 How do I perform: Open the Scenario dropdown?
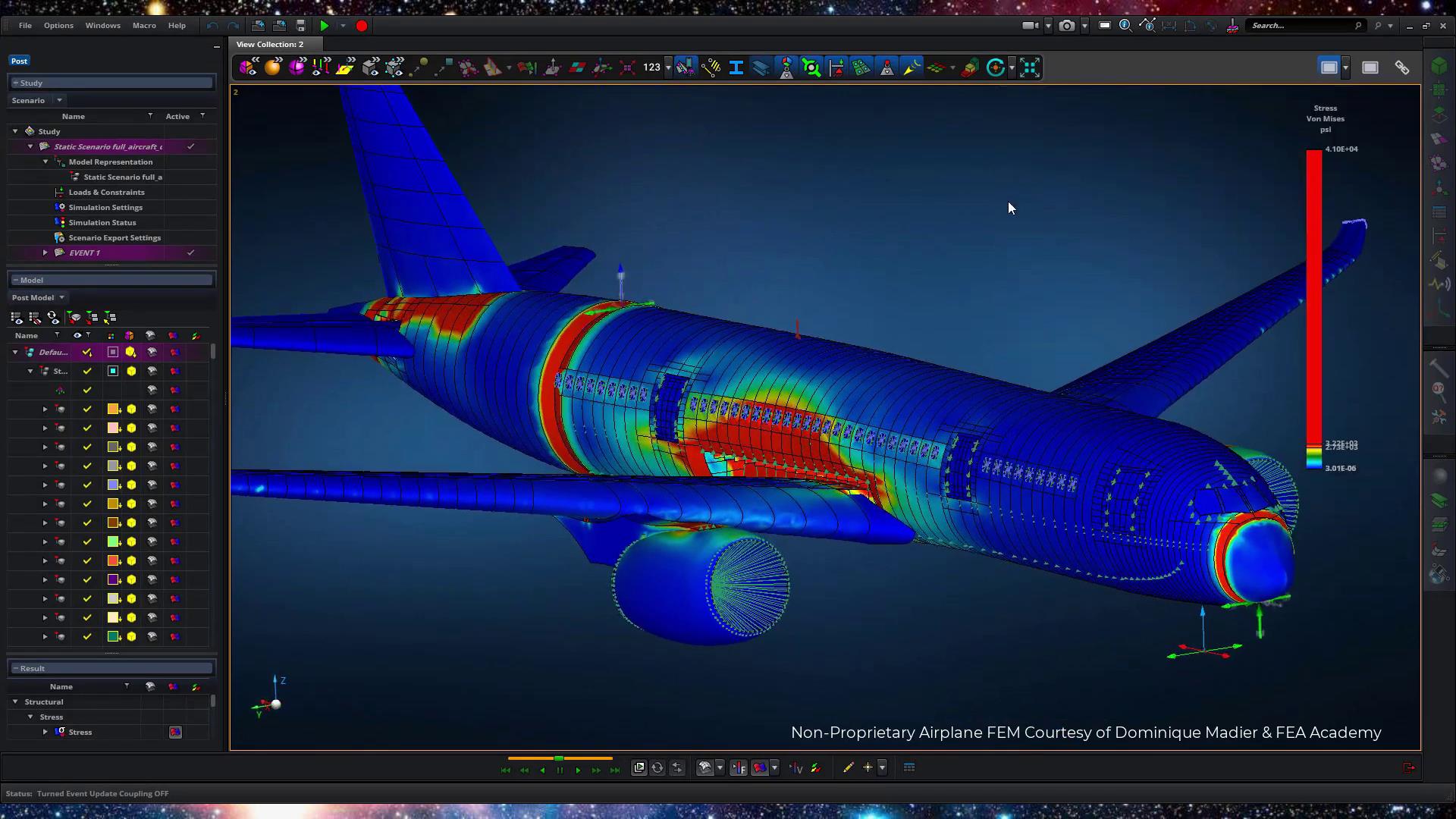coord(59,100)
